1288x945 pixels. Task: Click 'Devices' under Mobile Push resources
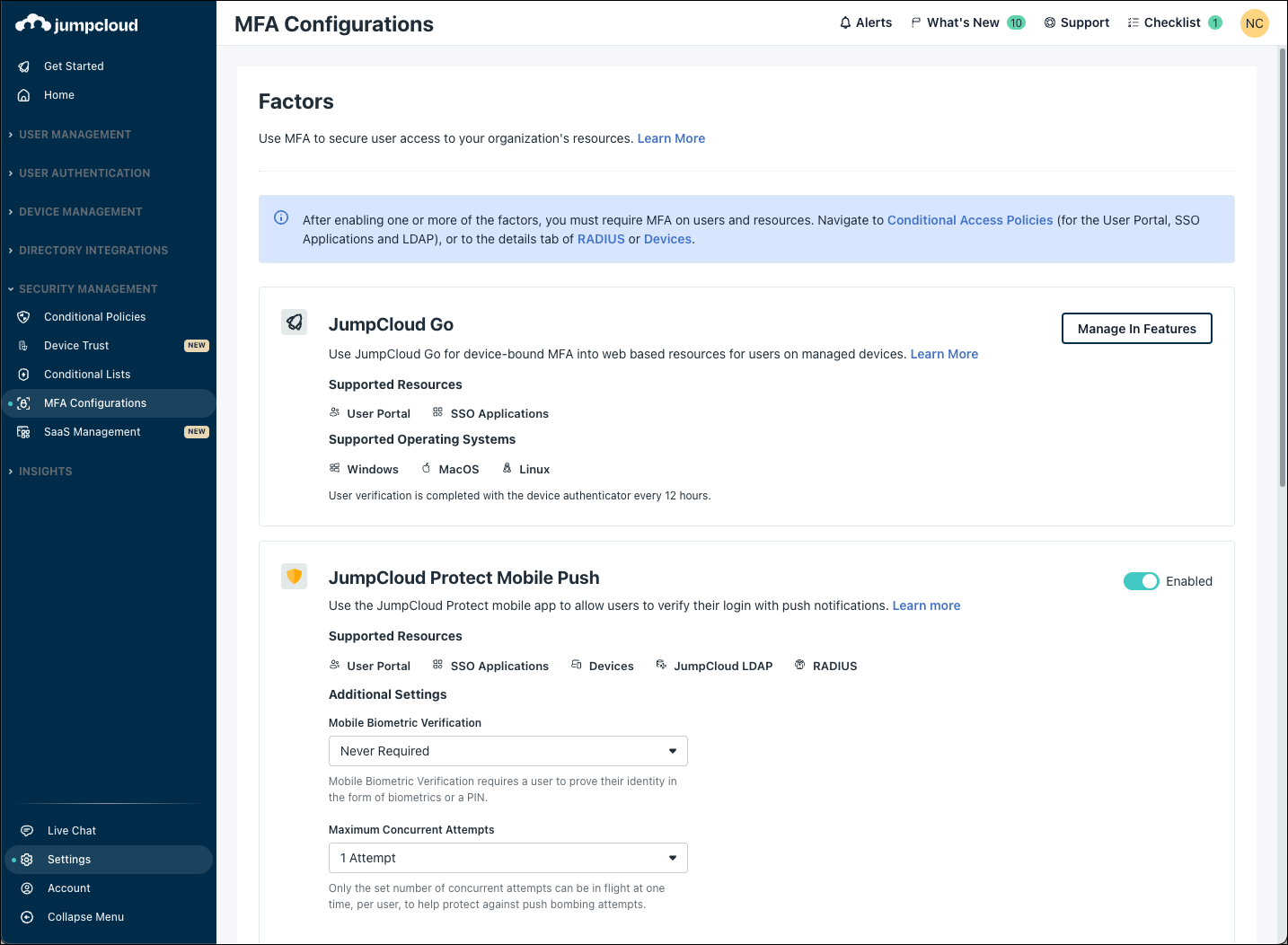tap(612, 666)
